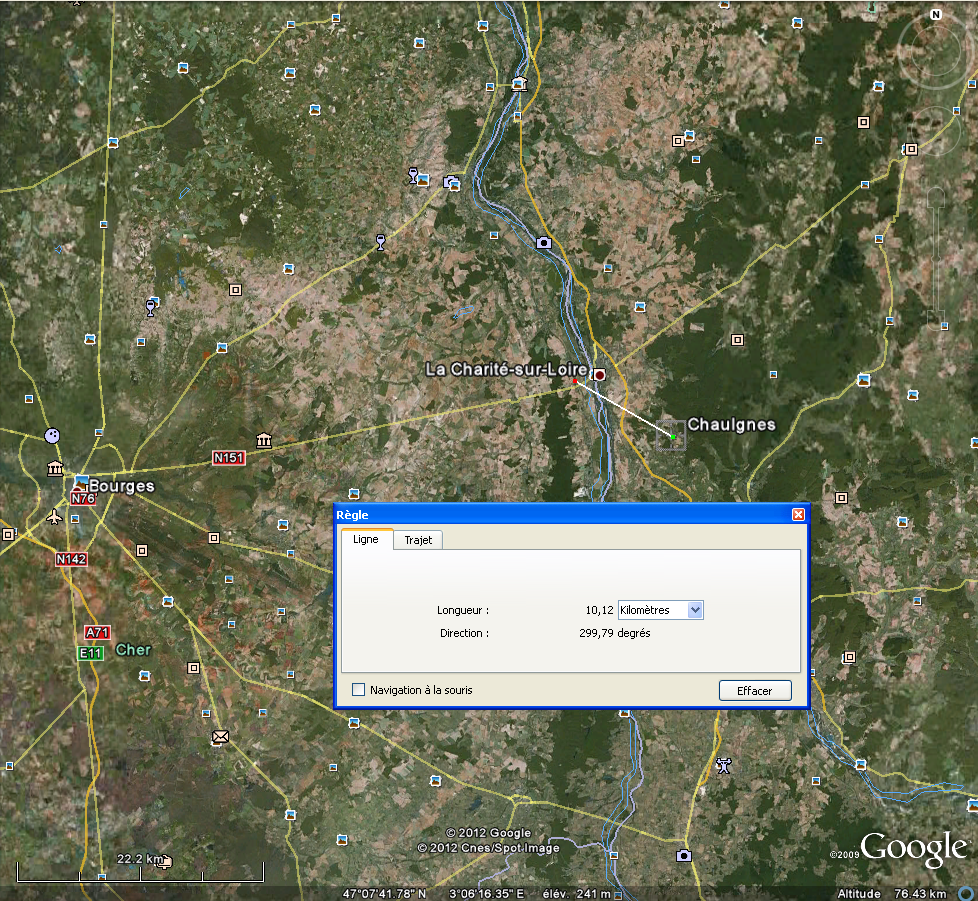Screen dimensions: 978x901
Task: Click the green E11 route shield
Action: pos(91,653)
